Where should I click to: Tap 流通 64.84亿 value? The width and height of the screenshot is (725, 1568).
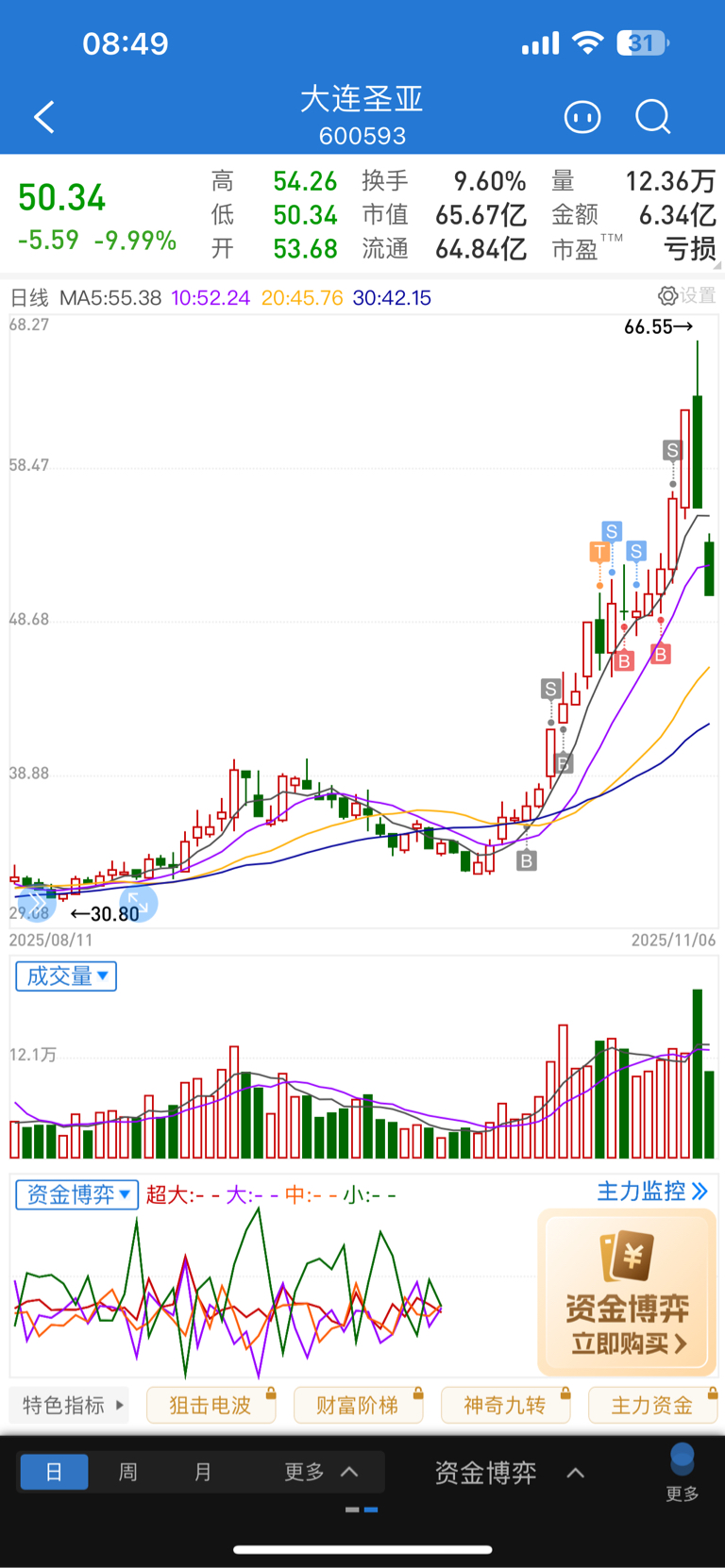481,249
